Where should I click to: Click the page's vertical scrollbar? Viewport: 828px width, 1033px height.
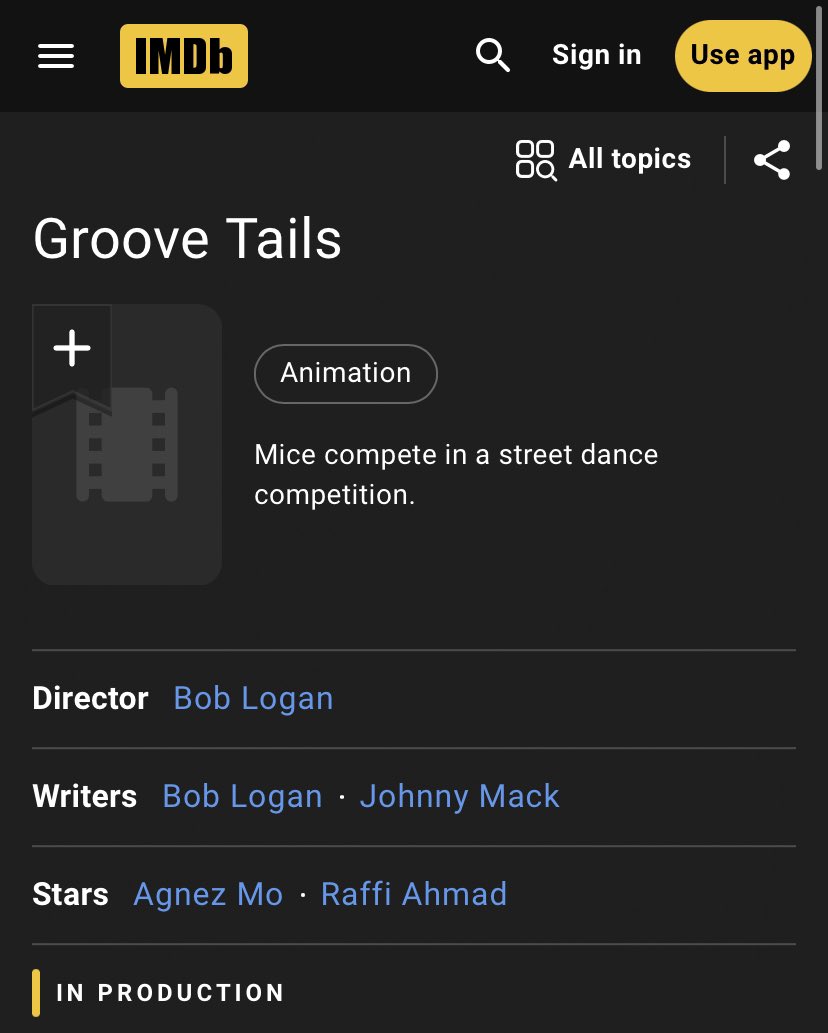click(820, 86)
